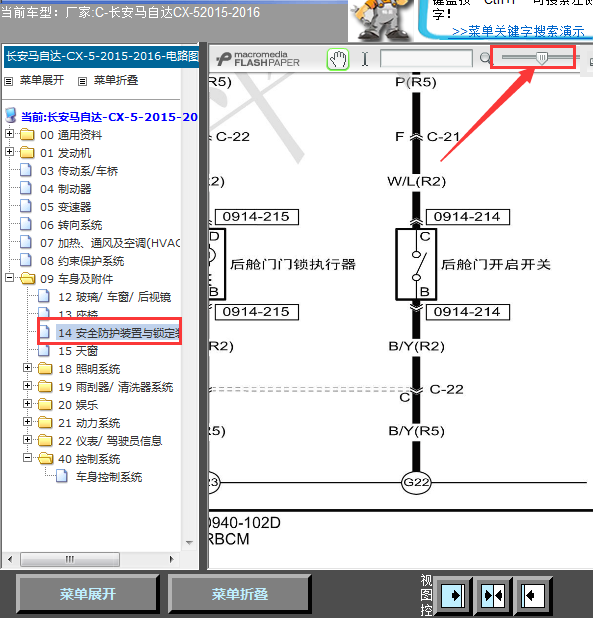The width and height of the screenshot is (593, 618).
Task: Expand the 22 仪表/驾驶员信息 folder
Action: (x=27, y=439)
